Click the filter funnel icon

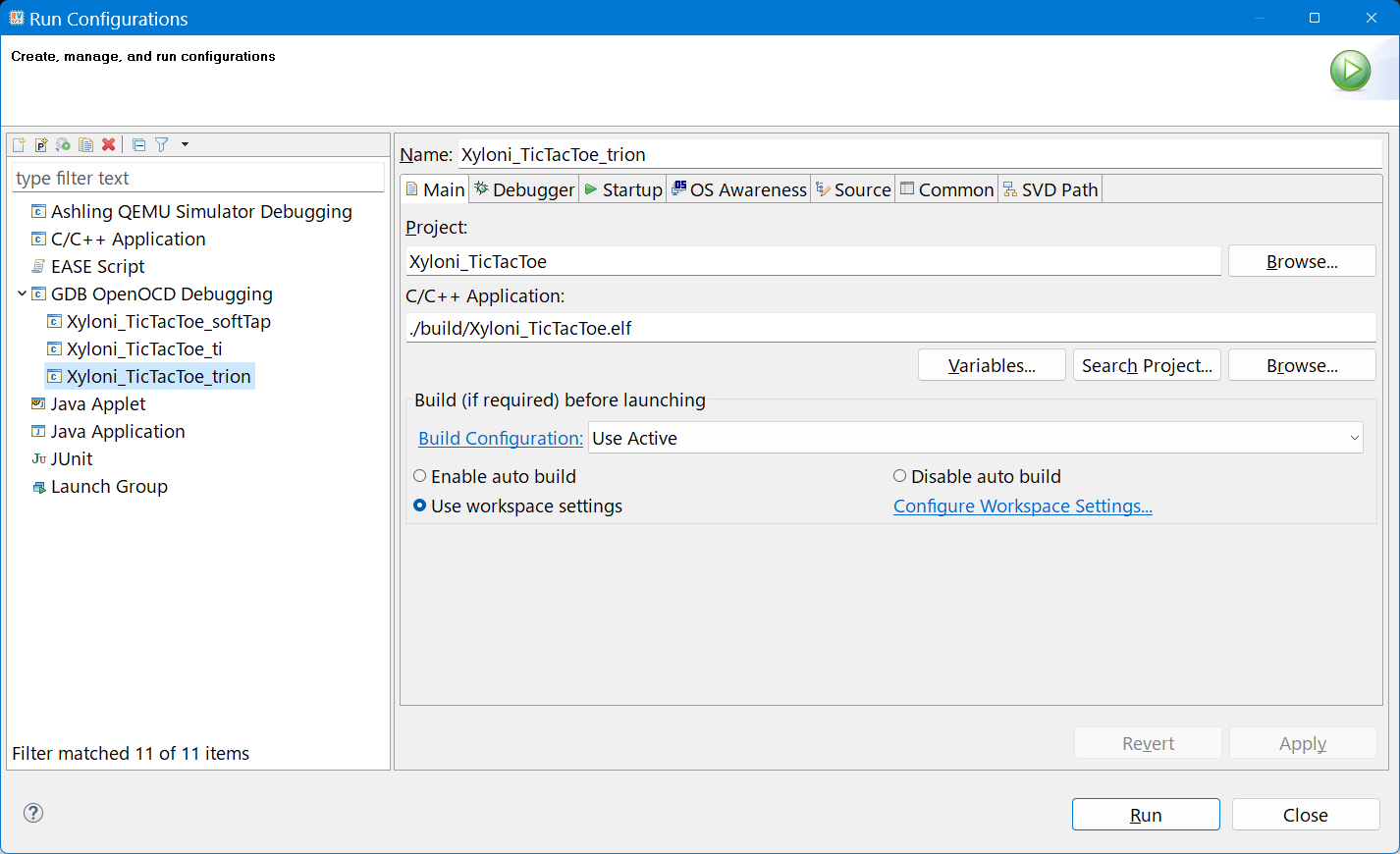162,144
